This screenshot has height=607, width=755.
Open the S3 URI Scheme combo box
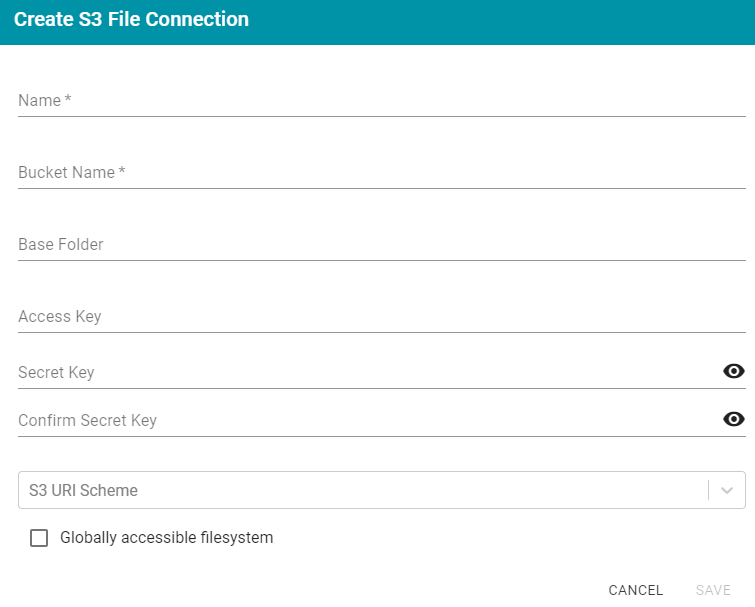click(x=382, y=490)
